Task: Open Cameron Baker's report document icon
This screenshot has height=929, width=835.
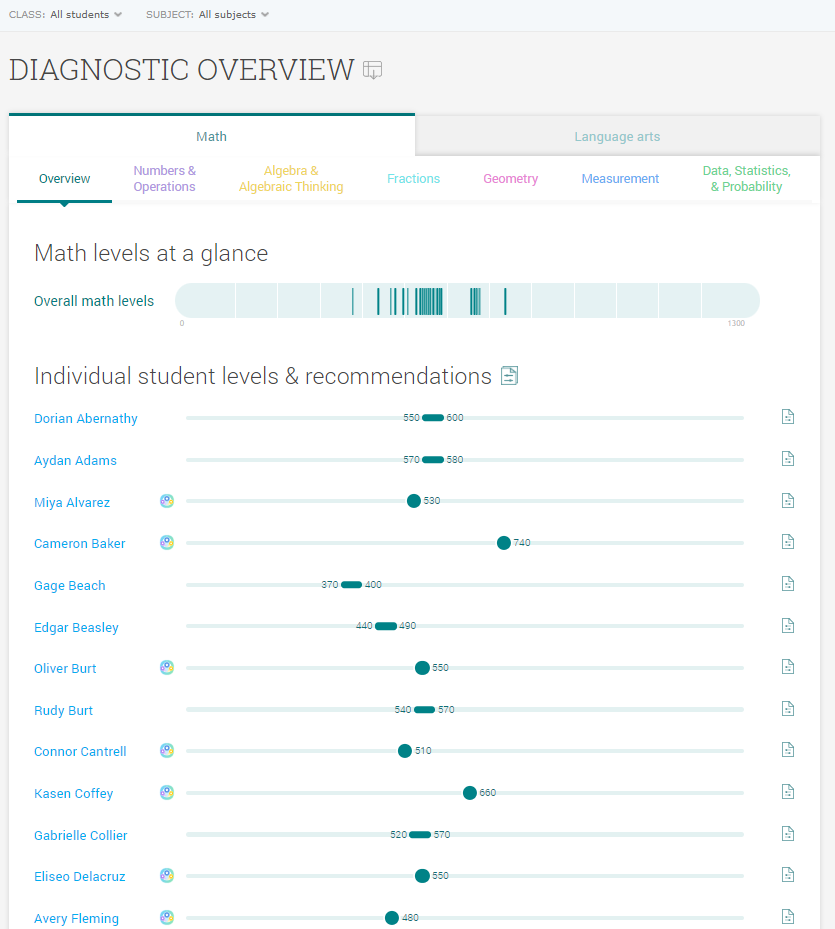Action: click(x=788, y=542)
